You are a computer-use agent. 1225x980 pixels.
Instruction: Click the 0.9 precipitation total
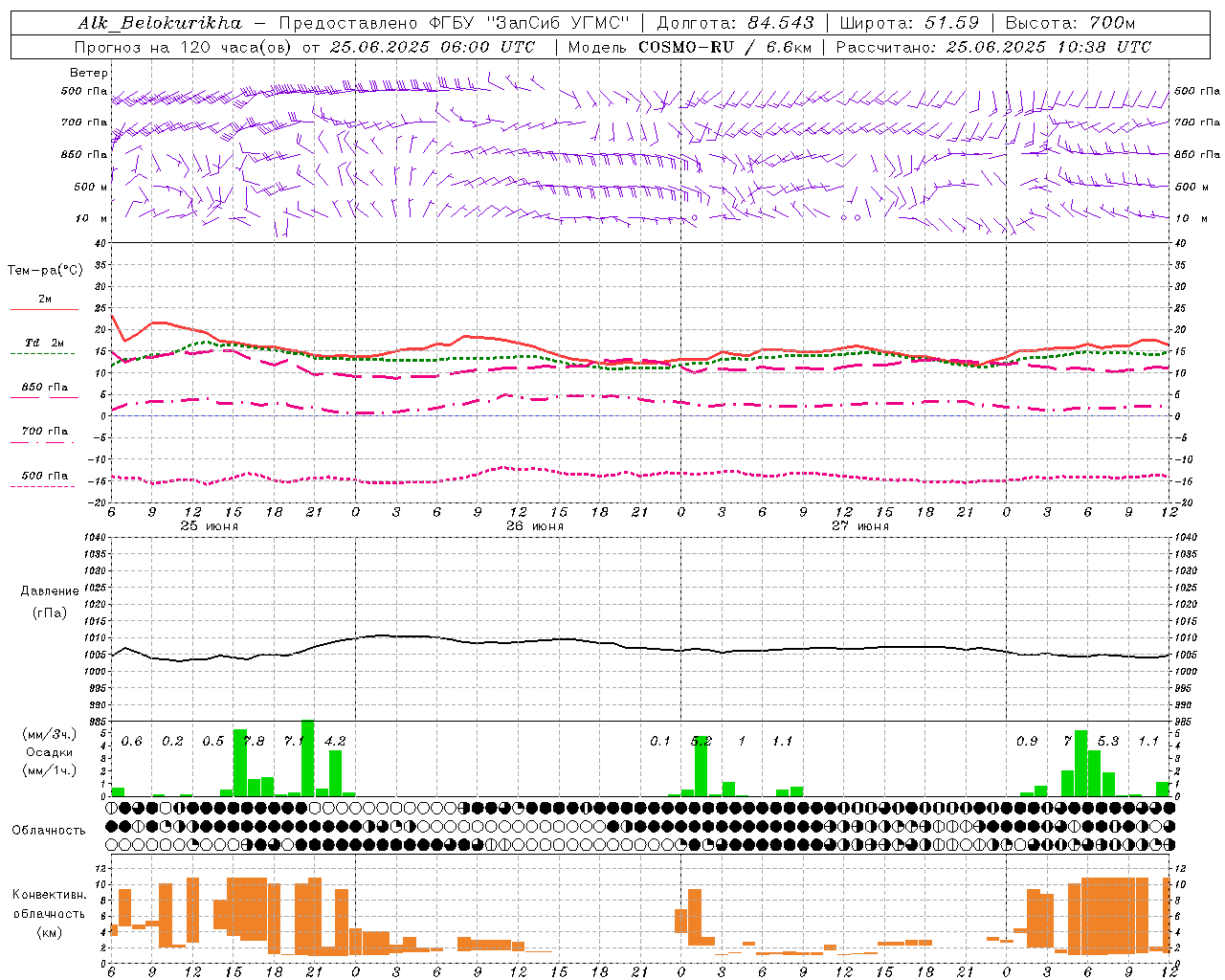click(x=1027, y=741)
